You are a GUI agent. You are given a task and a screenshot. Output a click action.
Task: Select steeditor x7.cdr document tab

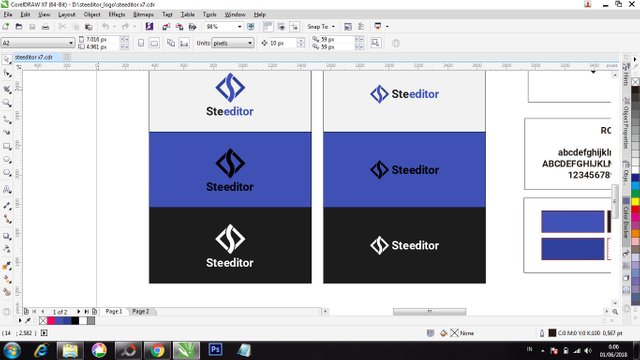tap(34, 57)
